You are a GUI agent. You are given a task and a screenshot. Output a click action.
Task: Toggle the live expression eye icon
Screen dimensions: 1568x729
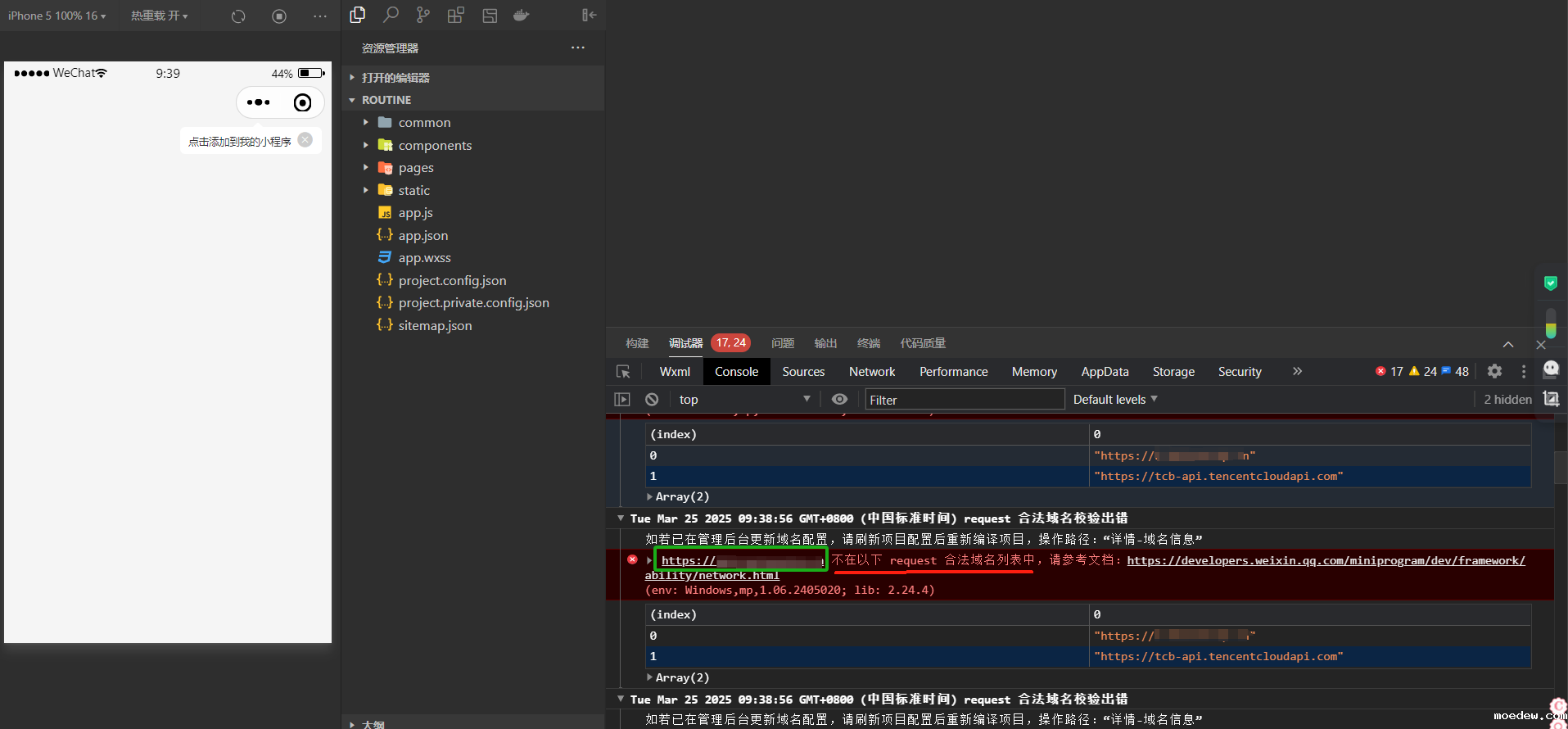(839, 400)
